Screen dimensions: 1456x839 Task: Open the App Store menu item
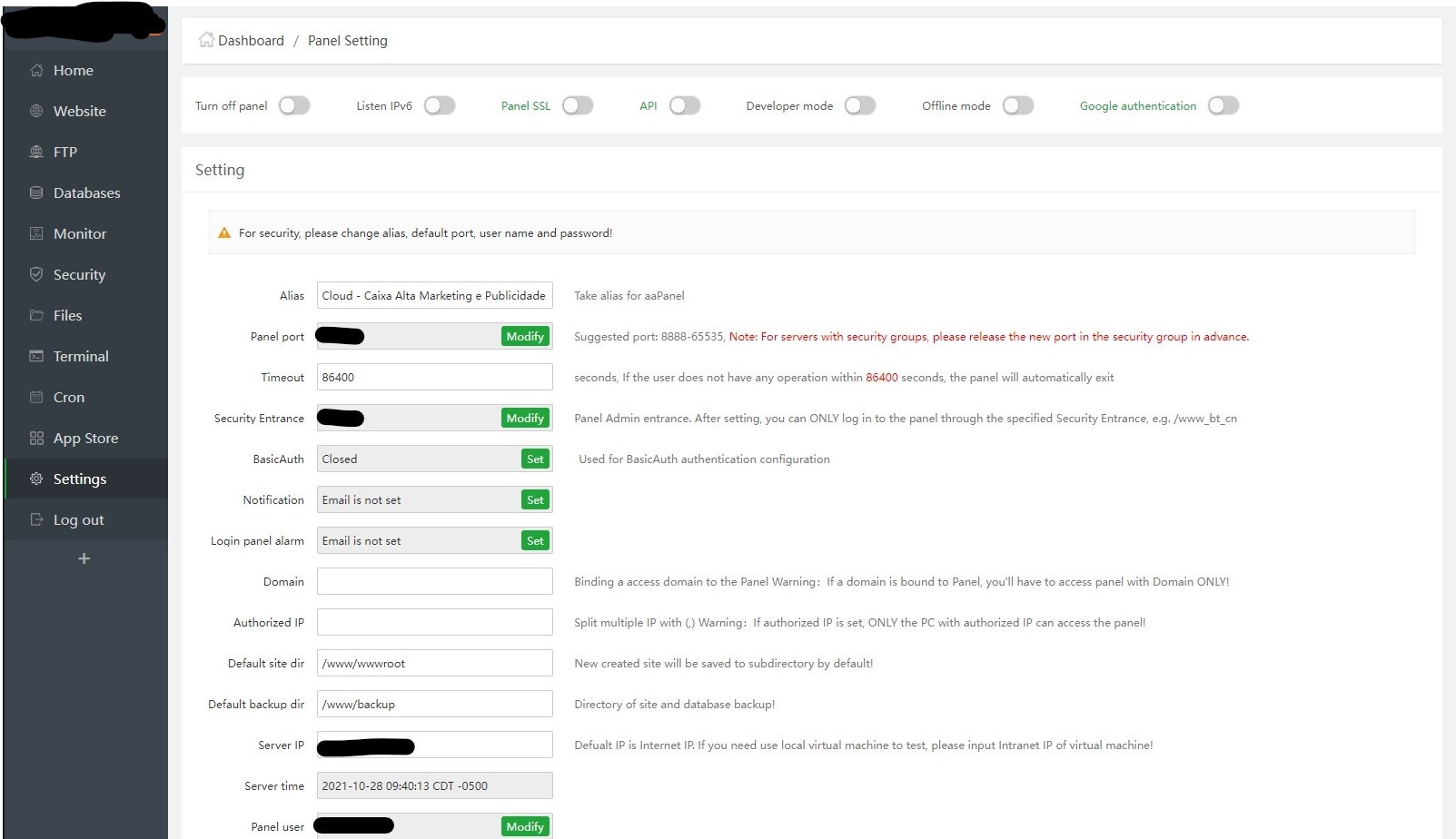86,438
